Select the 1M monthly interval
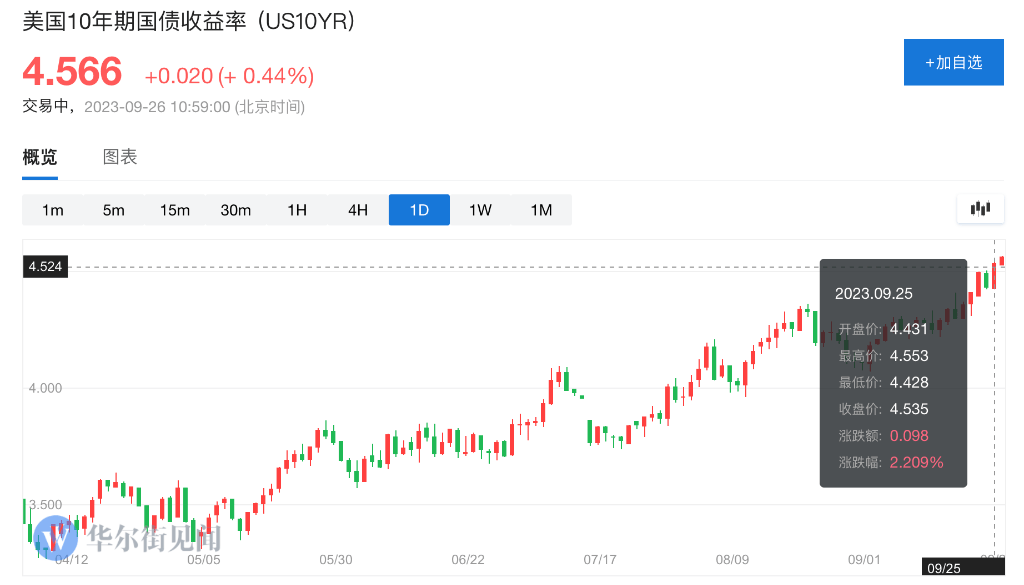Viewport: 1024px width, 585px height. click(x=541, y=210)
